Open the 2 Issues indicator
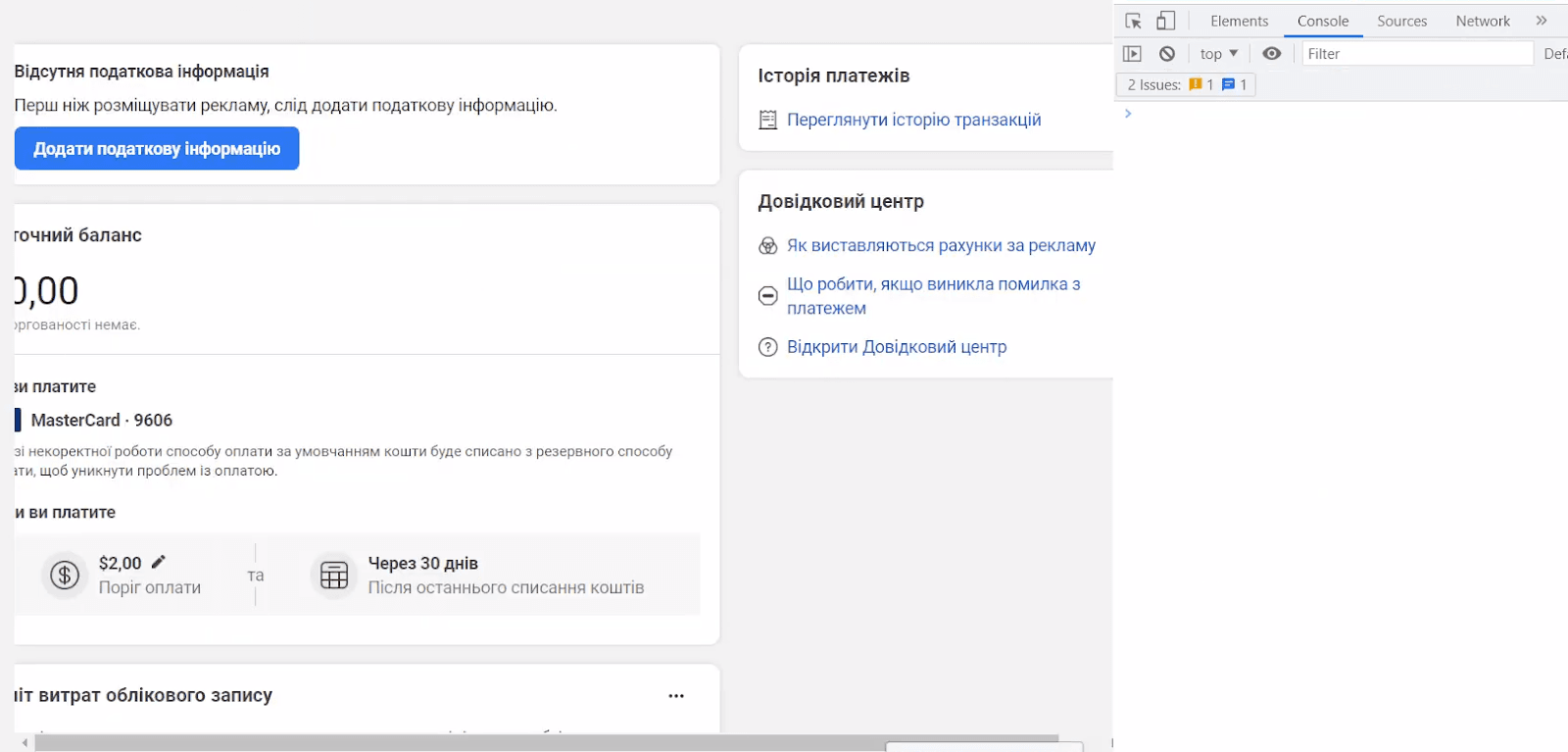Viewport: 1568px width, 752px height. [1187, 84]
